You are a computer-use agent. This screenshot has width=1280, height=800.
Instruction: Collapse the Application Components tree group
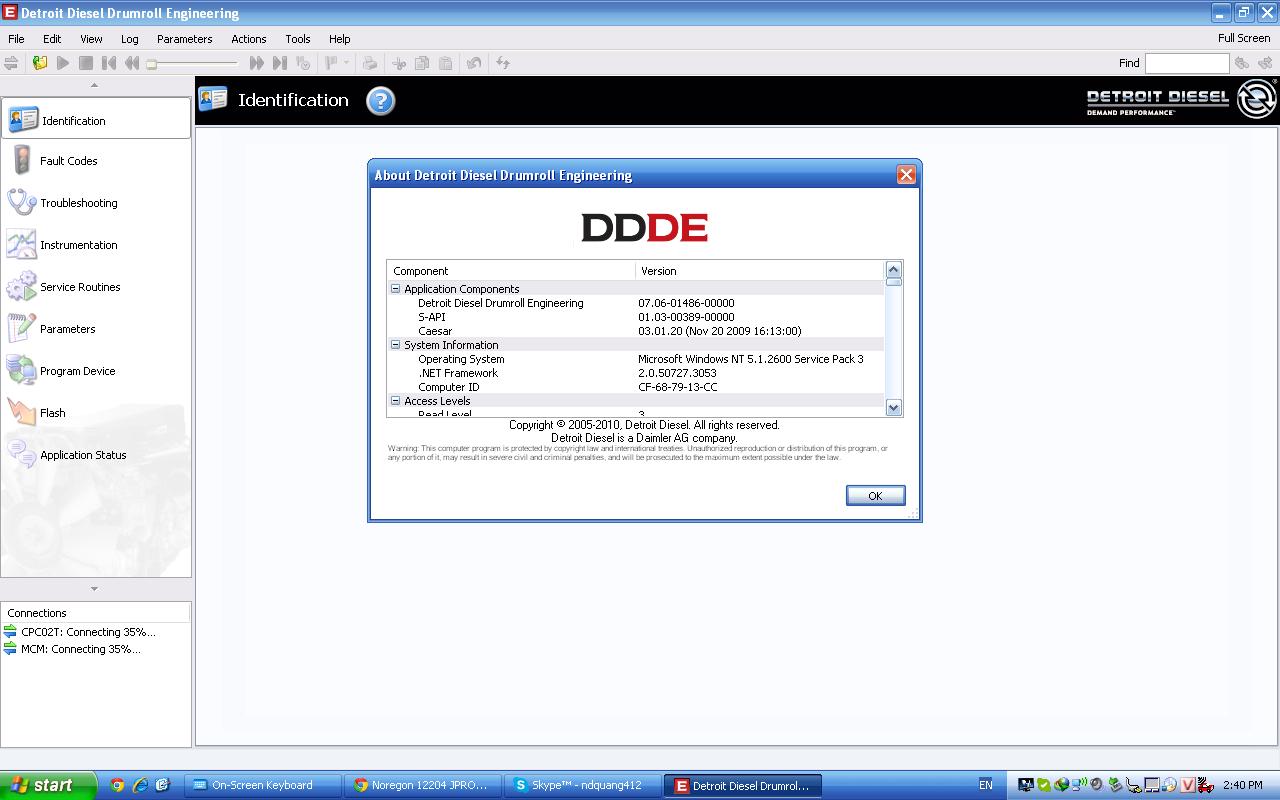click(x=395, y=289)
